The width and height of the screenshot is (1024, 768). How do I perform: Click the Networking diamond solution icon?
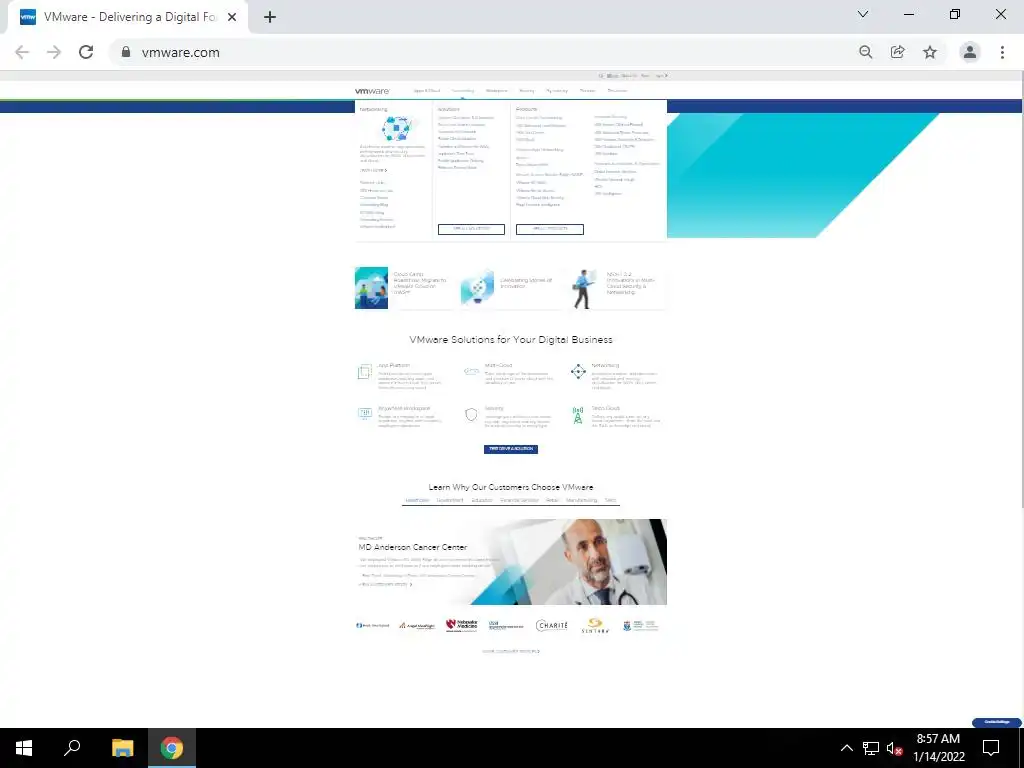point(578,372)
